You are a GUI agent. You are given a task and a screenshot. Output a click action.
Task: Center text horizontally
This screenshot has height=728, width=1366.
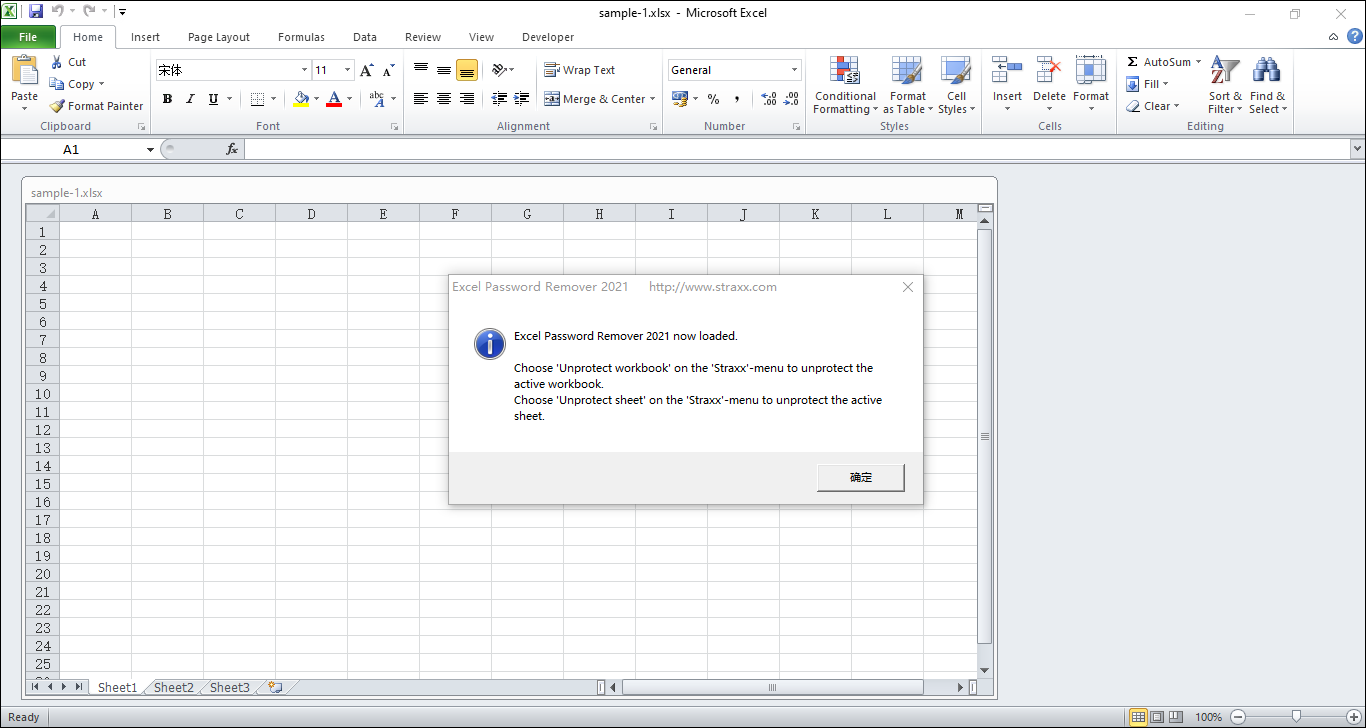pos(444,99)
